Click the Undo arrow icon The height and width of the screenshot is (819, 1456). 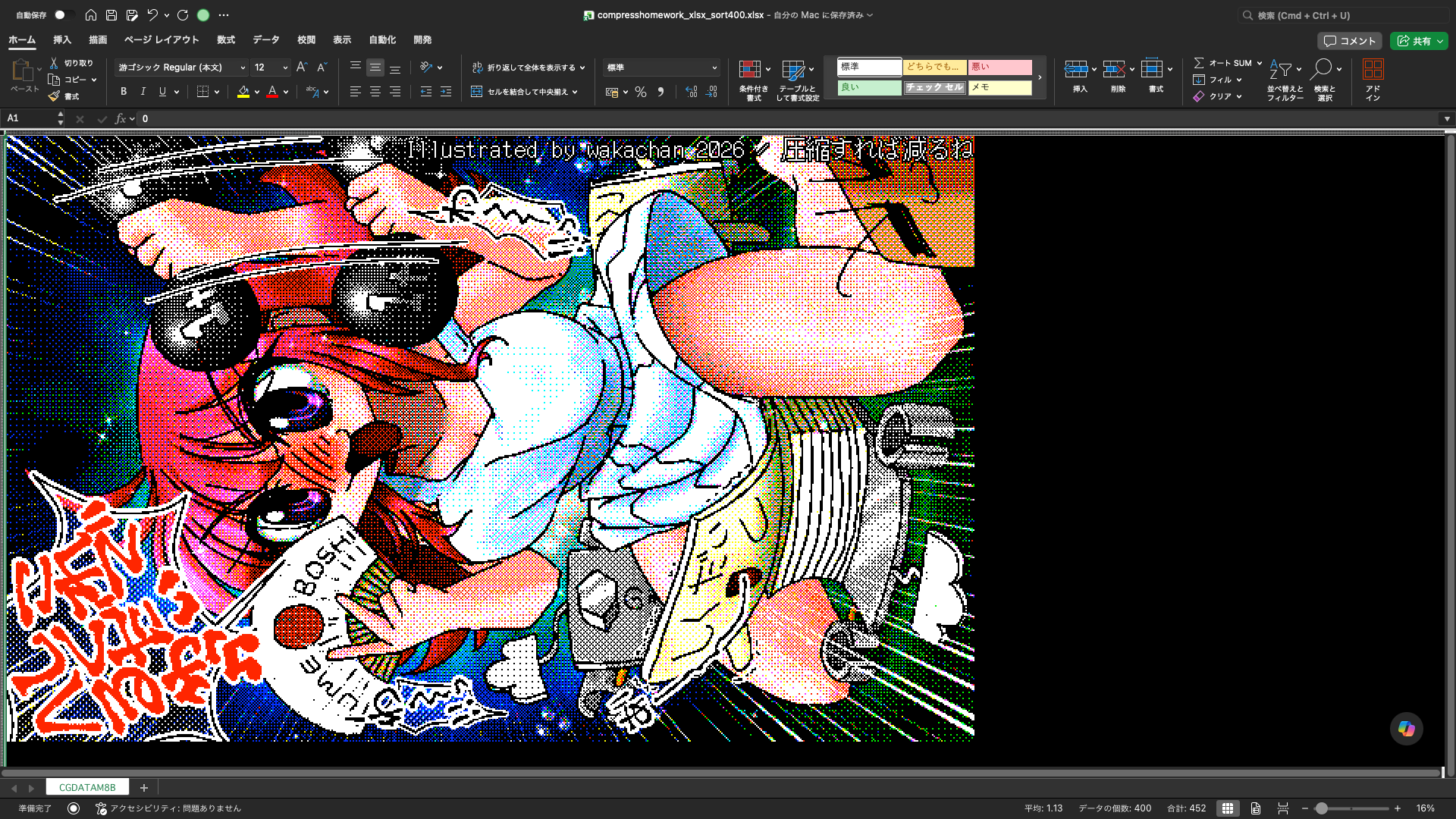tap(152, 15)
